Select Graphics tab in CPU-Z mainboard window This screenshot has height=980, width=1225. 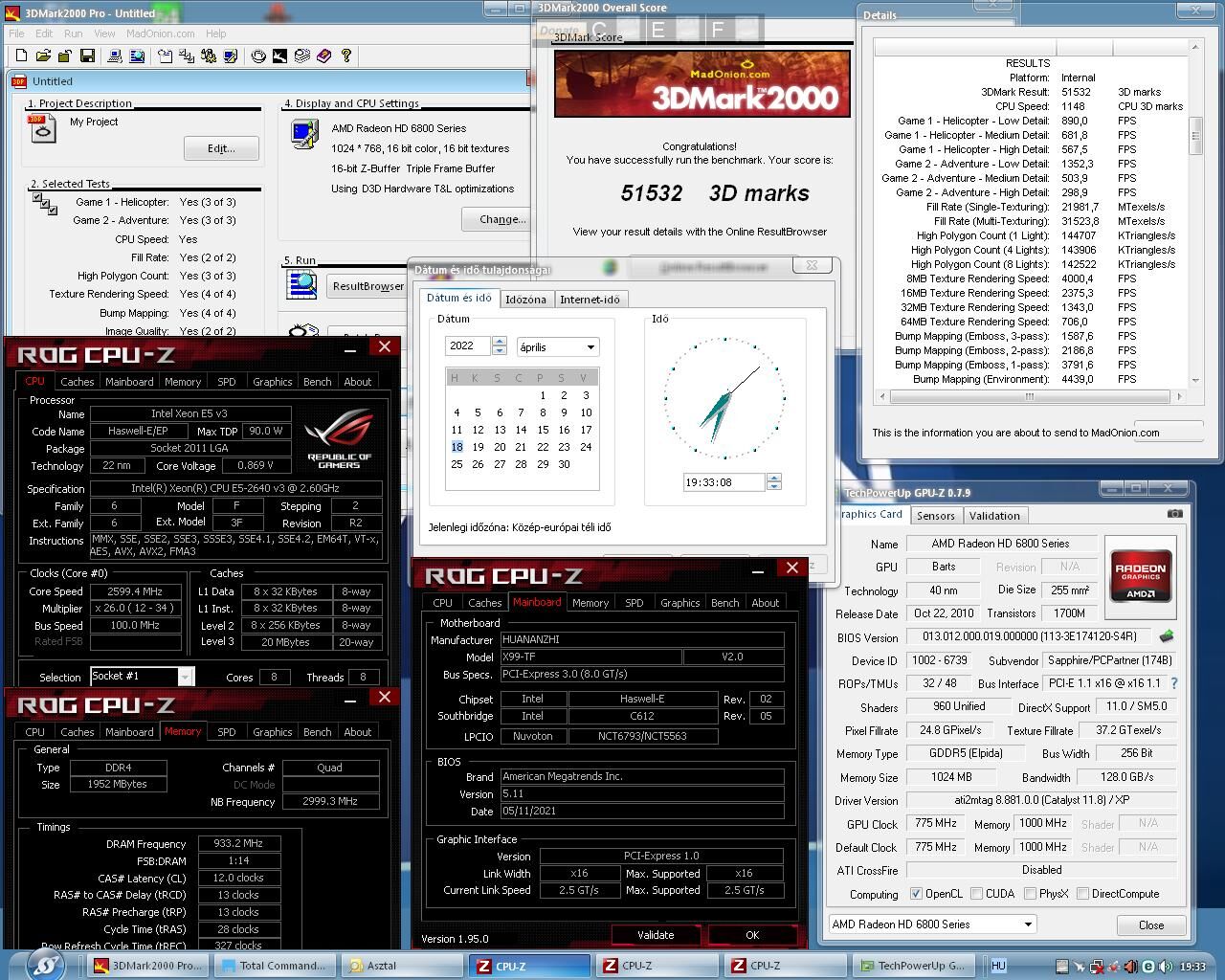tap(679, 603)
